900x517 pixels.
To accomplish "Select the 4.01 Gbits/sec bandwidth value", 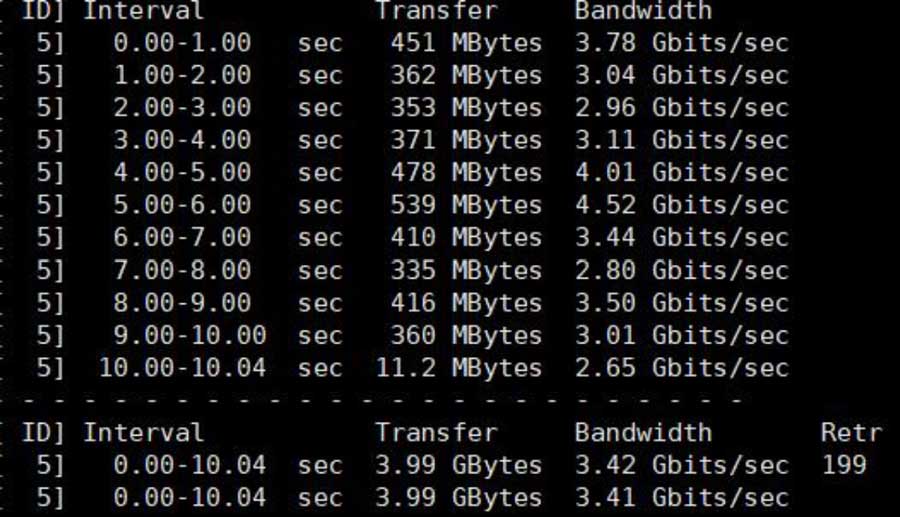I will (682, 173).
